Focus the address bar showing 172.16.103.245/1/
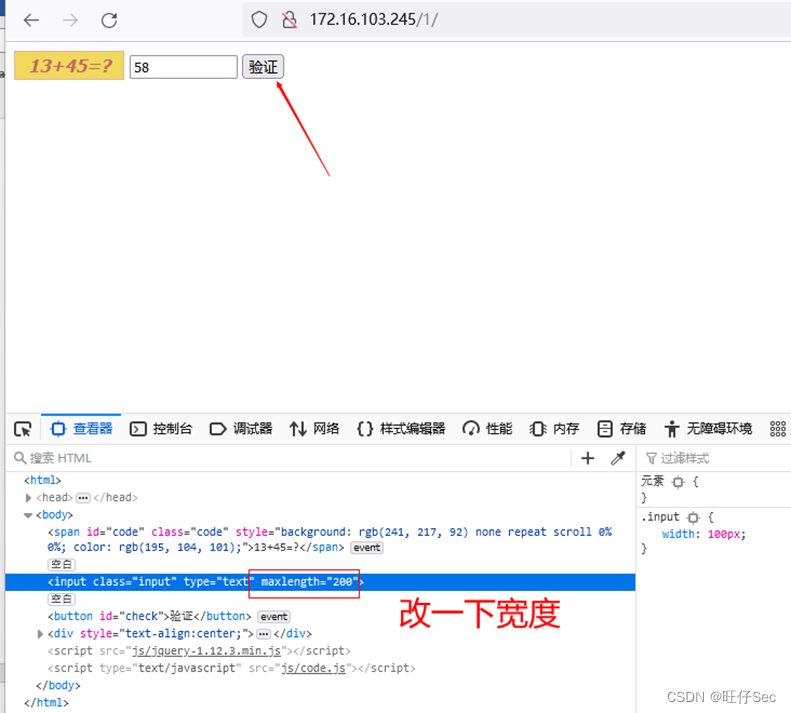This screenshot has height=713, width=791. (x=515, y=20)
